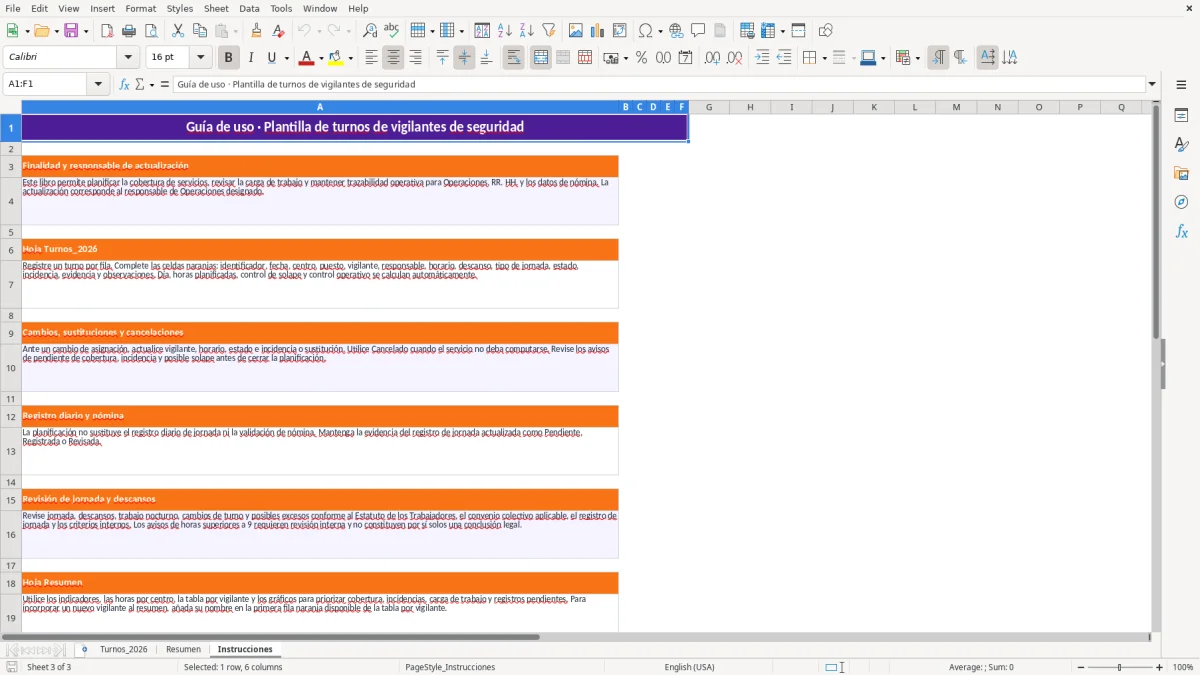Toggle Merge and Center Cells
The width and height of the screenshot is (1200, 675).
(541, 58)
